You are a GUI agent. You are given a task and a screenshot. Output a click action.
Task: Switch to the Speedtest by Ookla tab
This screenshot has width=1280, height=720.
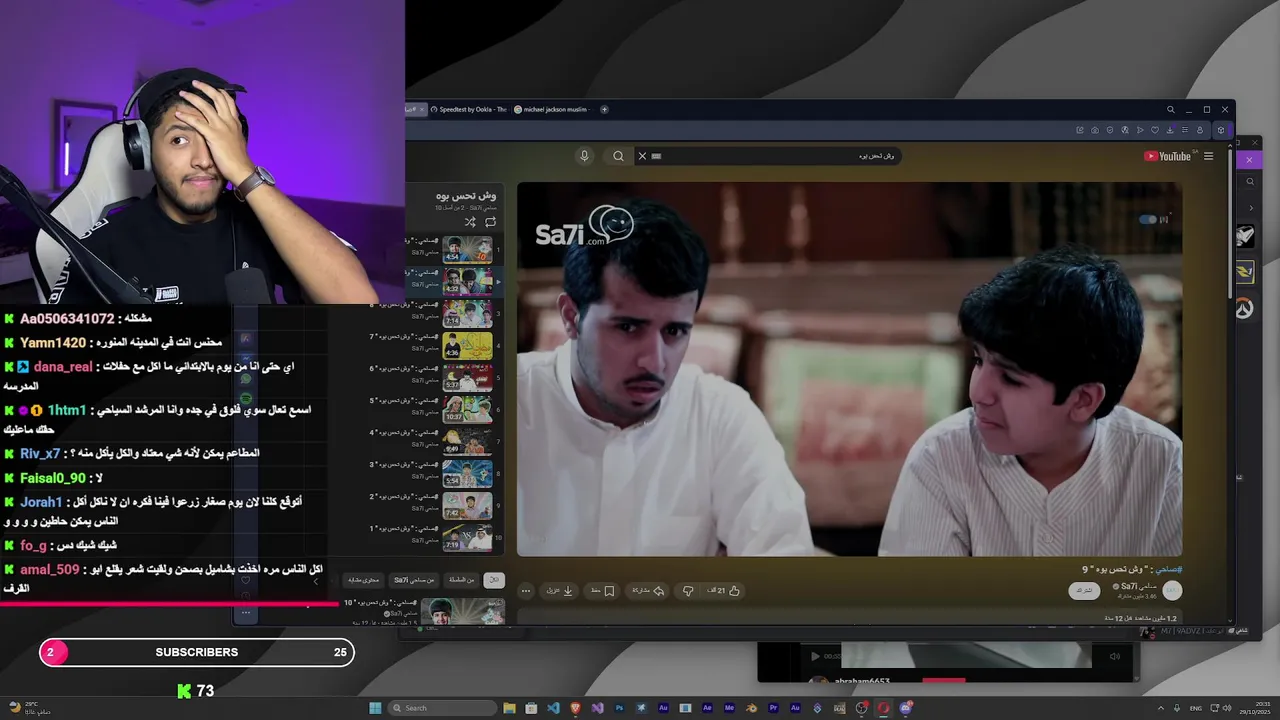[469, 109]
